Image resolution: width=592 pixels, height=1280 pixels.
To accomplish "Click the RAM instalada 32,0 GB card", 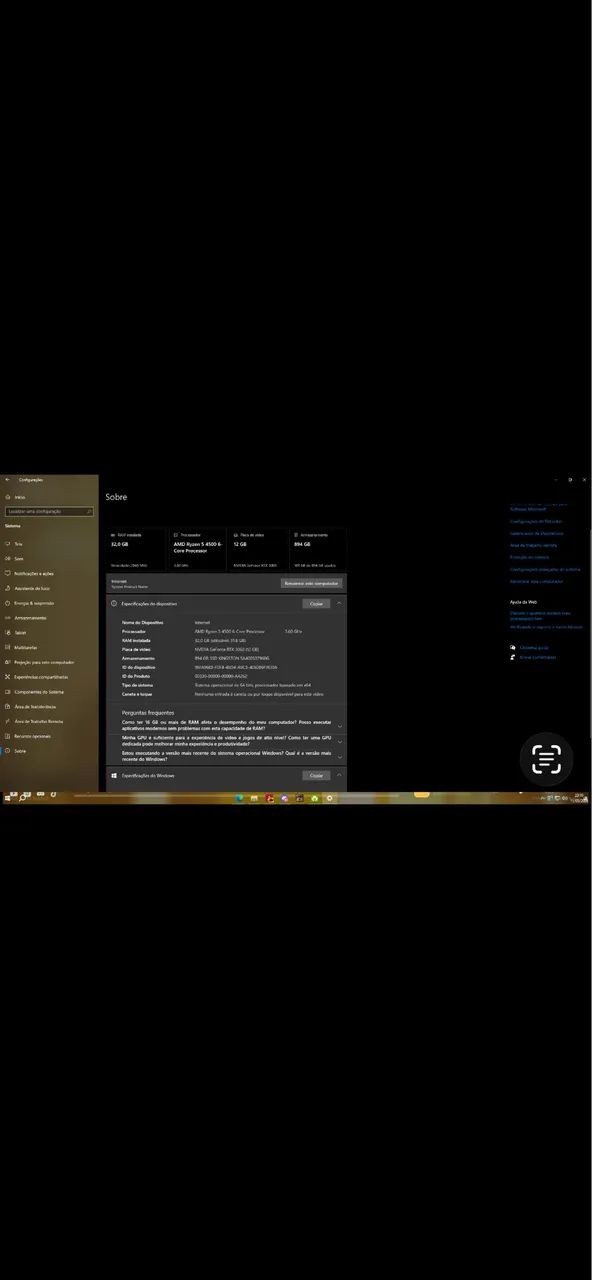I will (x=136, y=550).
